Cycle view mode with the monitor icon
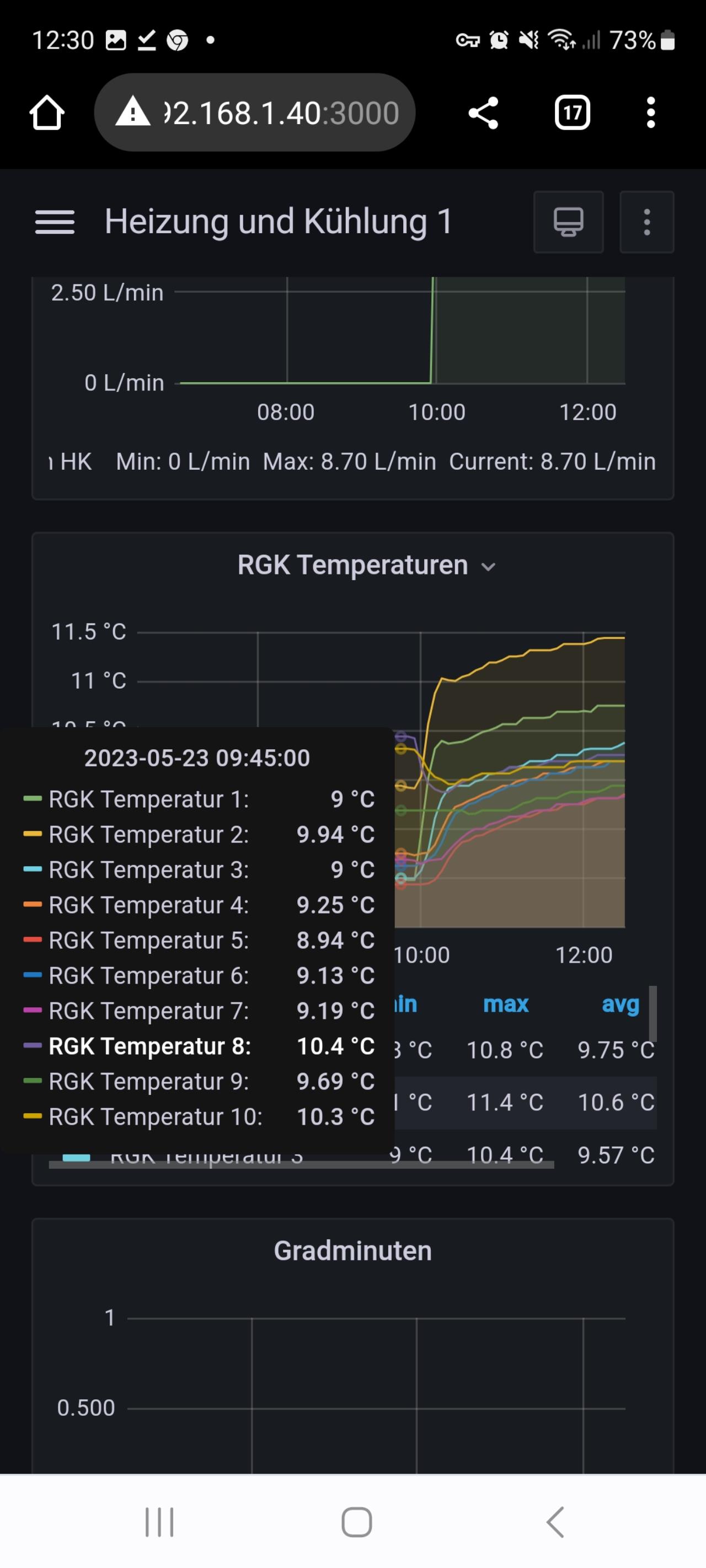This screenshot has width=706, height=1568. tap(568, 222)
